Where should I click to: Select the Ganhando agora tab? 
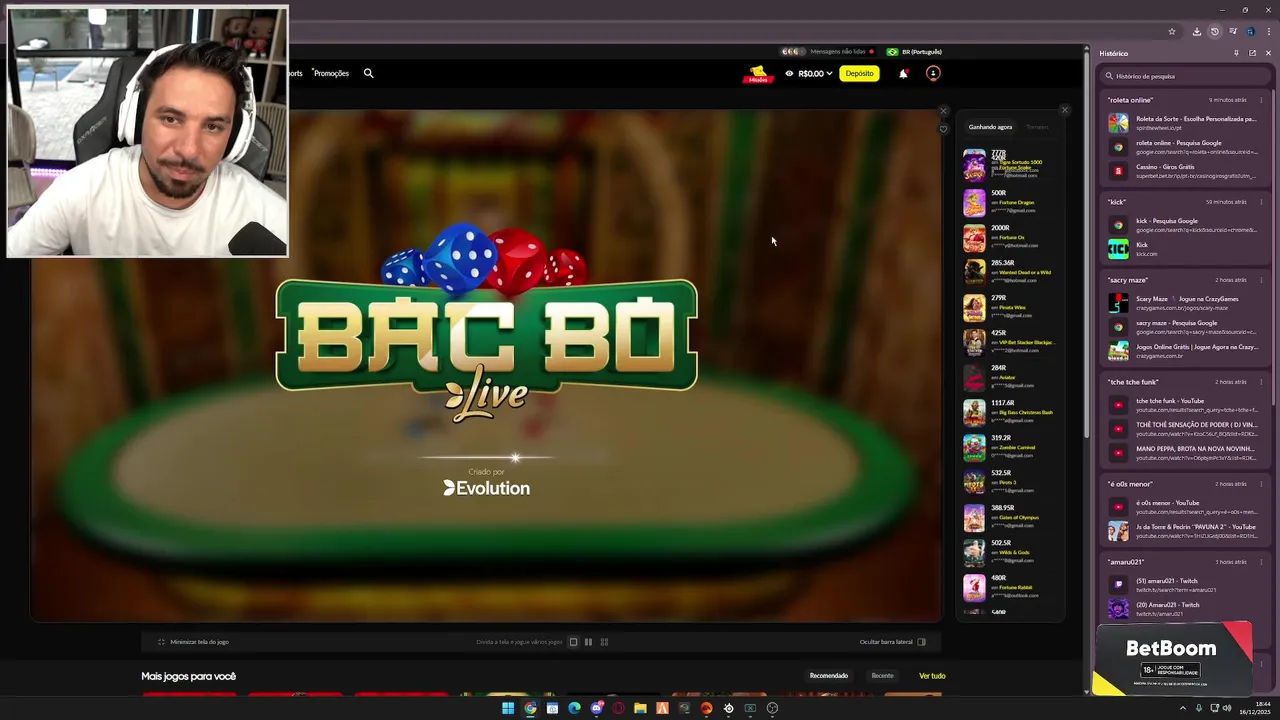coord(990,127)
